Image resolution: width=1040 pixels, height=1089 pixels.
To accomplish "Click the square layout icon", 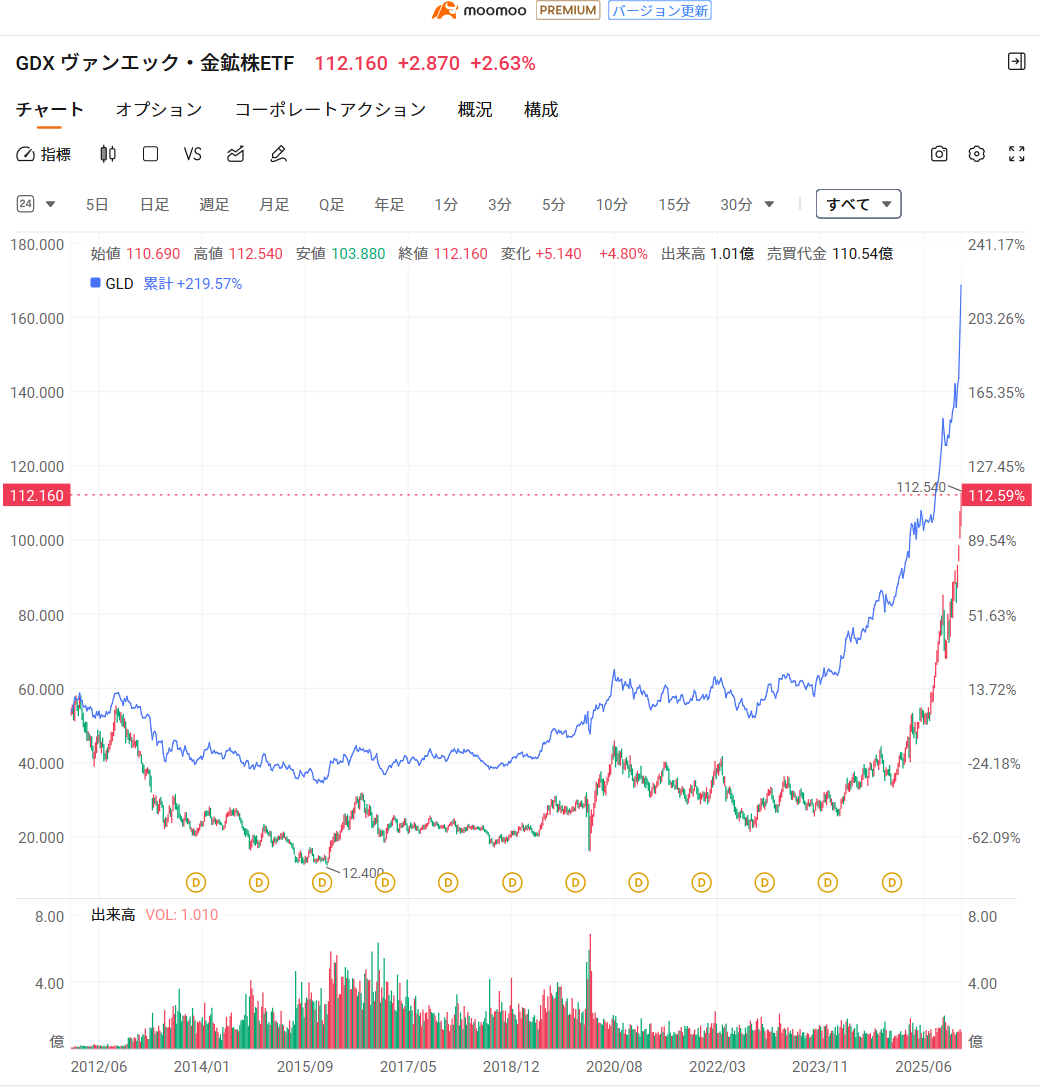I will tap(151, 154).
